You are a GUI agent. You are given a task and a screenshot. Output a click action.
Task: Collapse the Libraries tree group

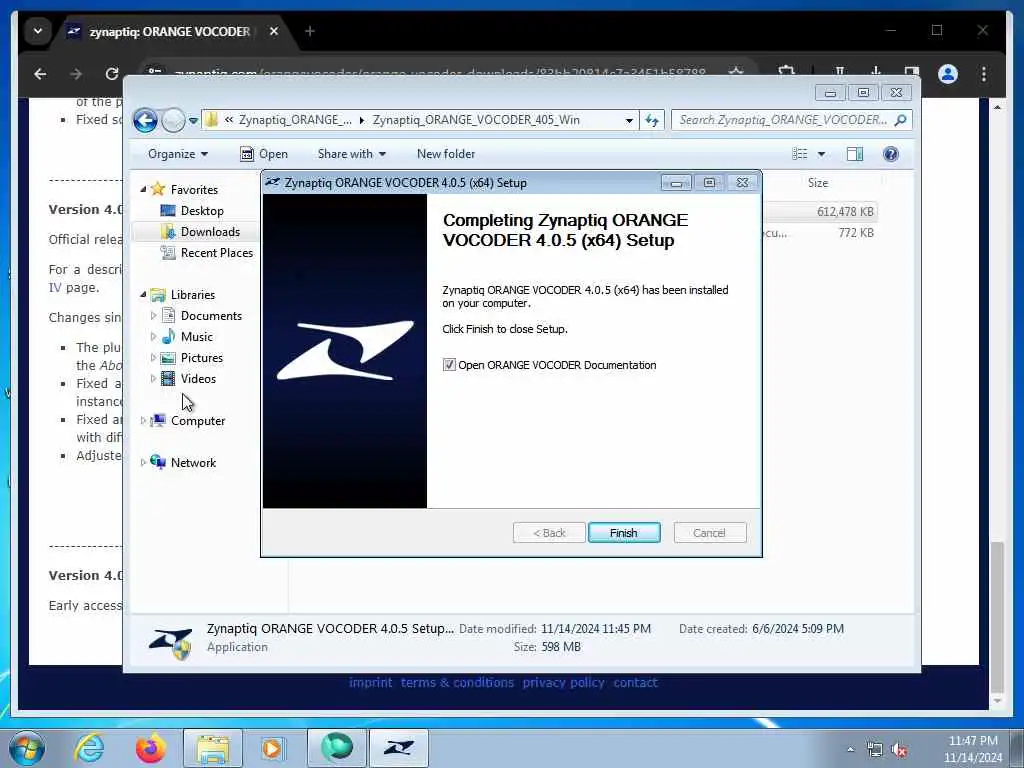[143, 295]
